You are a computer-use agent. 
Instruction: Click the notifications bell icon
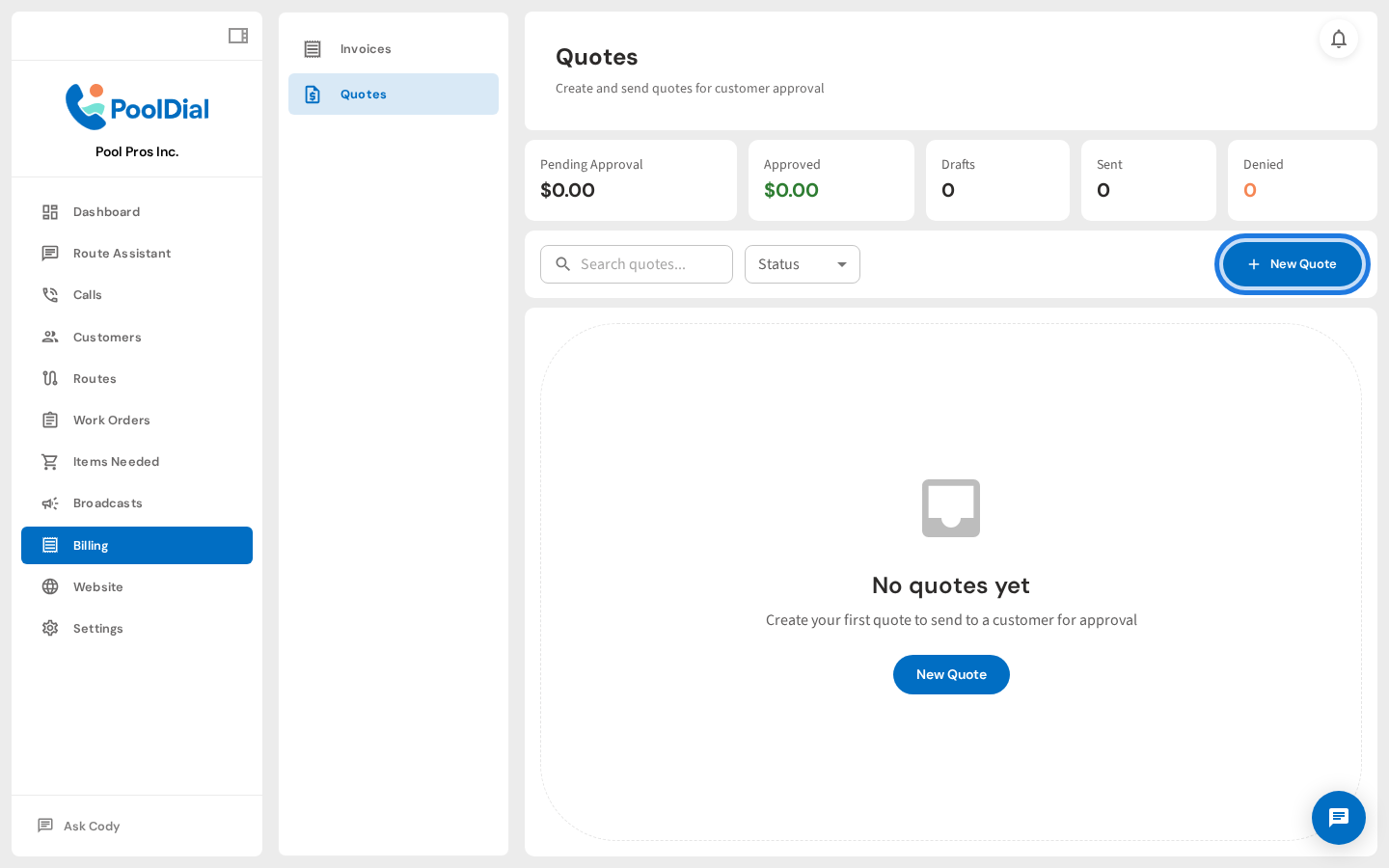(x=1338, y=39)
